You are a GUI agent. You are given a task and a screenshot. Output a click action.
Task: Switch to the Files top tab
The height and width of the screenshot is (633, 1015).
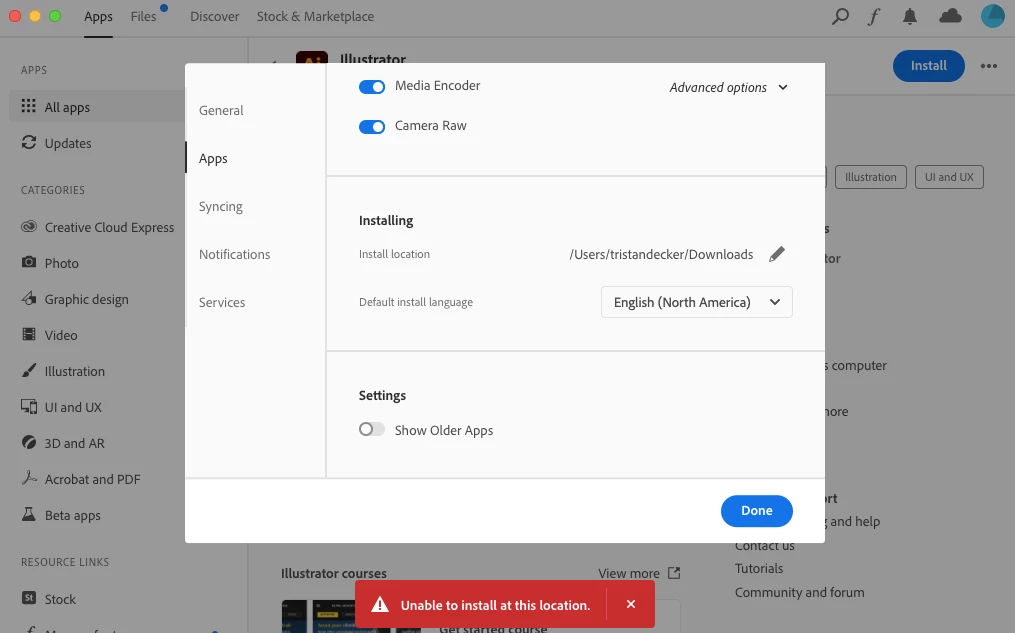(144, 16)
